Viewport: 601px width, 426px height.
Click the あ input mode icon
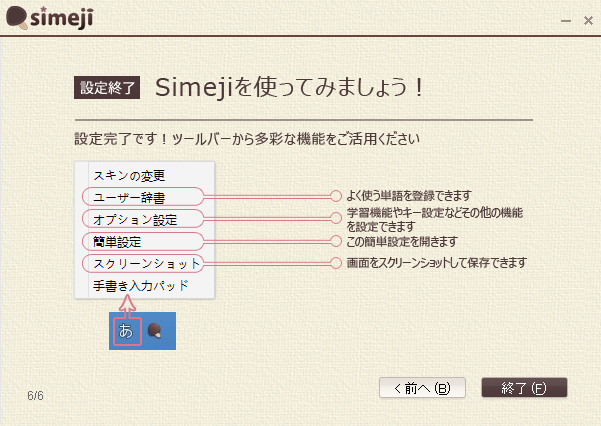(126, 329)
